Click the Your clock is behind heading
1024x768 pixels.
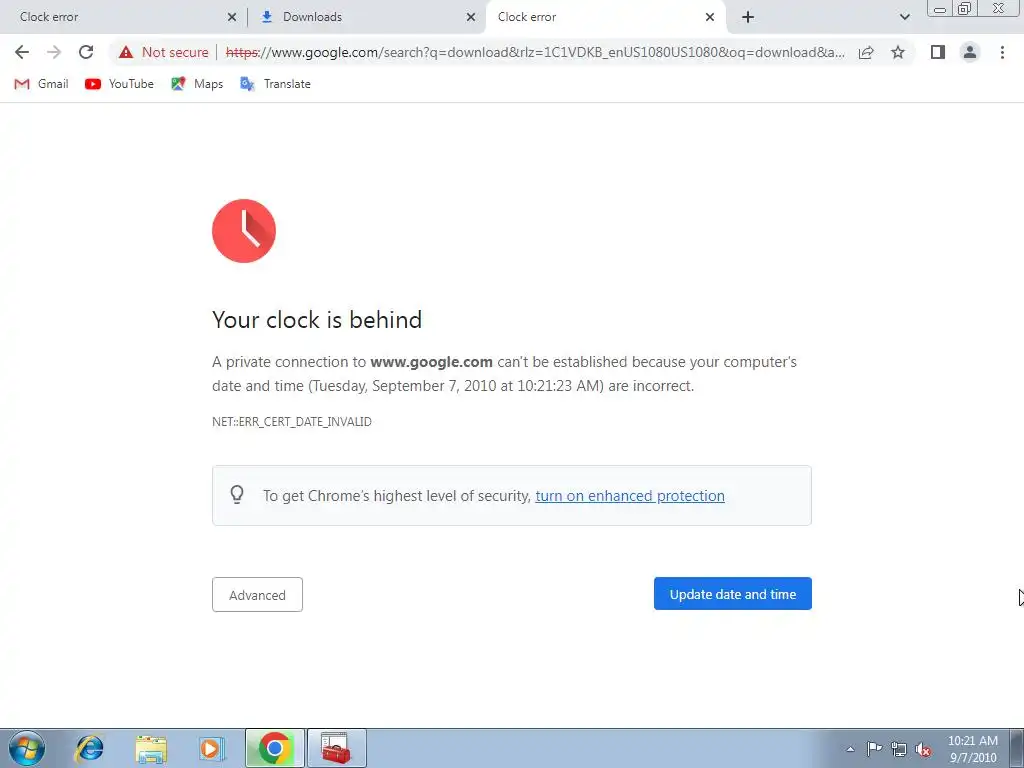(x=317, y=320)
